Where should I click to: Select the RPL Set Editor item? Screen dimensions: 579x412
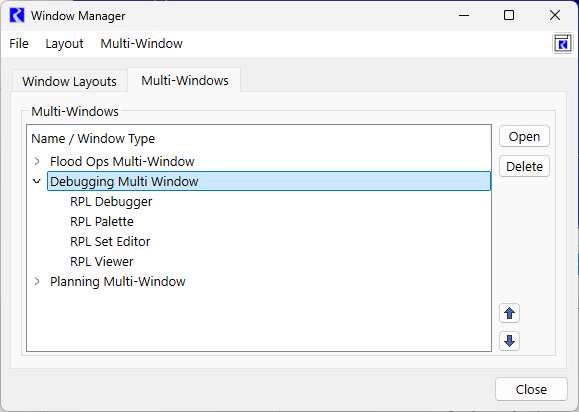[110, 241]
